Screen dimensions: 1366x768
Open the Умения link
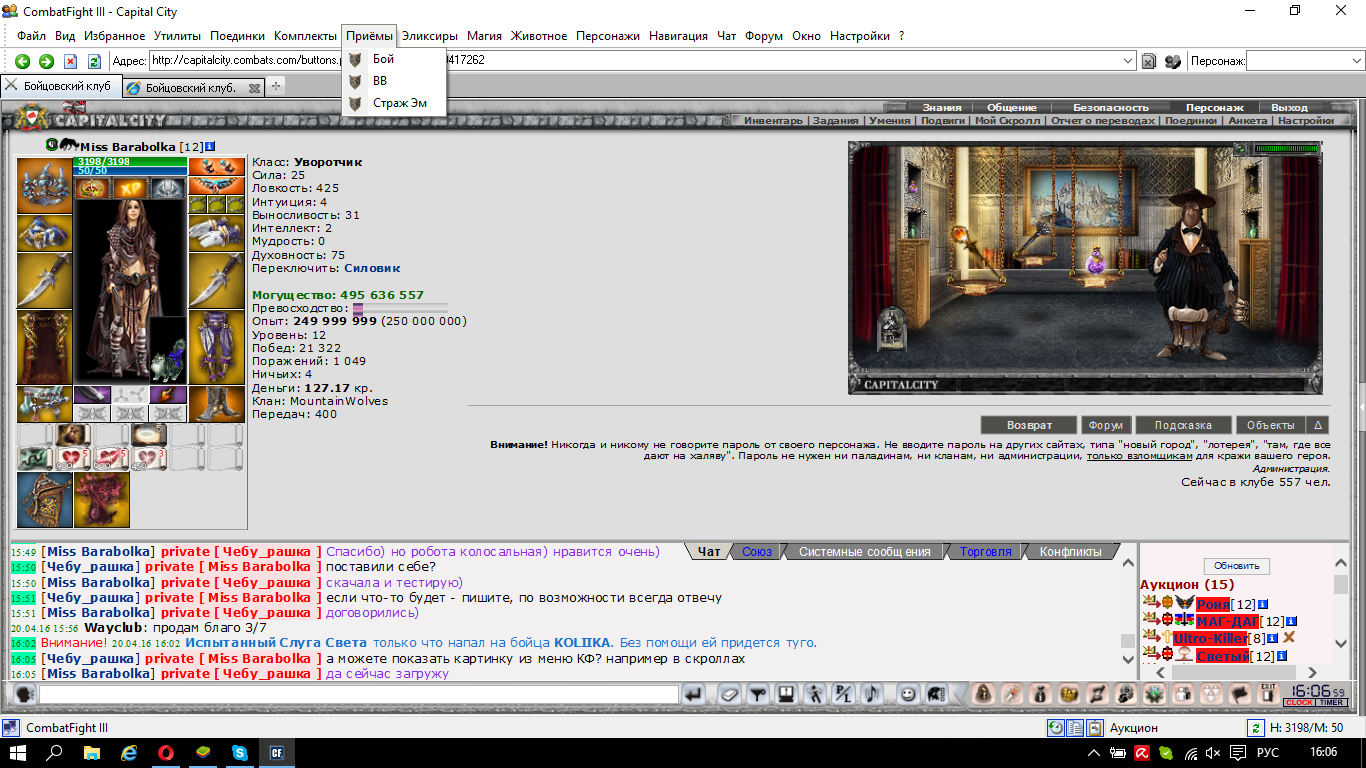pyautogui.click(x=890, y=120)
